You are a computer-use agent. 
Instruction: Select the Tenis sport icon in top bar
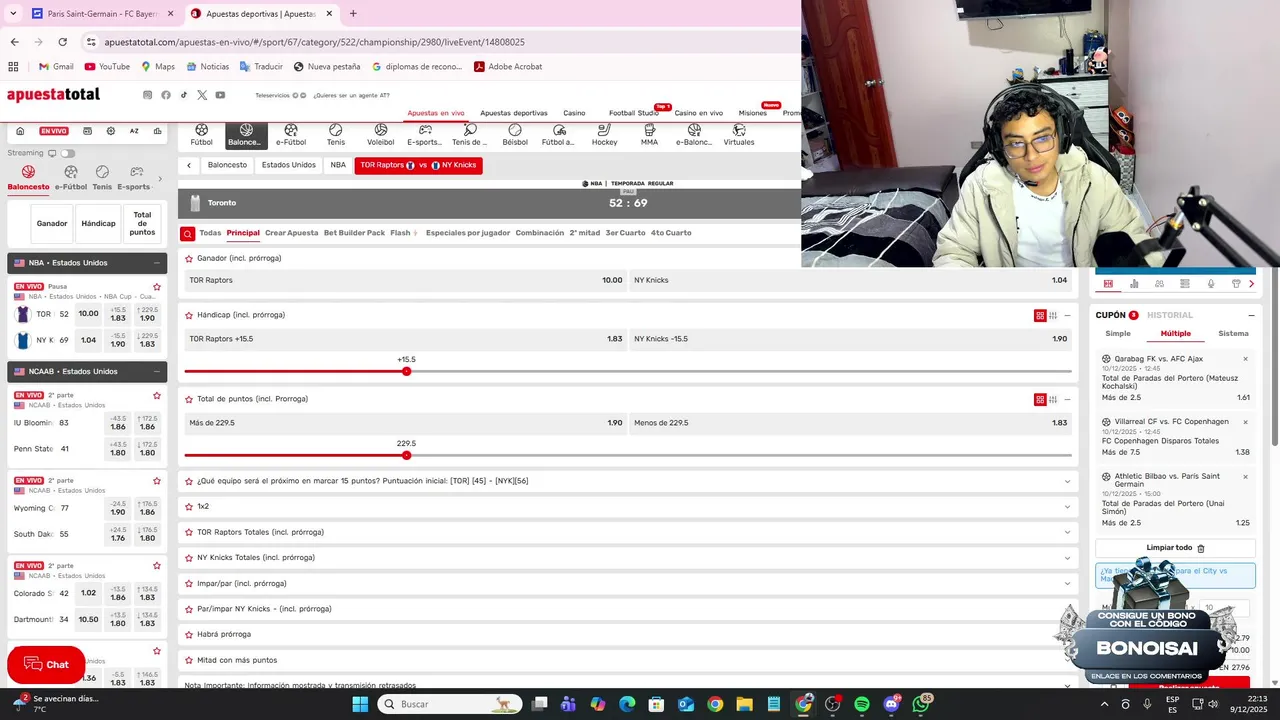click(336, 134)
